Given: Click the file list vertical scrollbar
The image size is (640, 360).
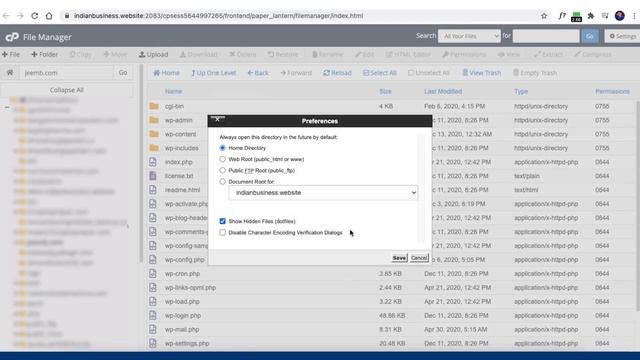Looking at the screenshot, I should [638, 206].
